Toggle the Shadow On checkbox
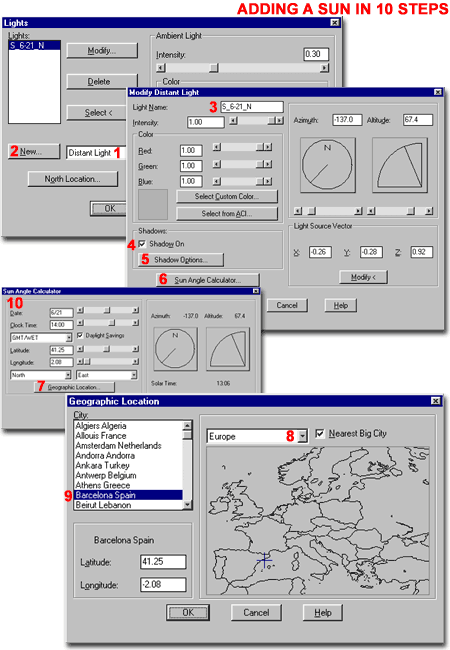Screen dimensions: 450x650 [142, 244]
